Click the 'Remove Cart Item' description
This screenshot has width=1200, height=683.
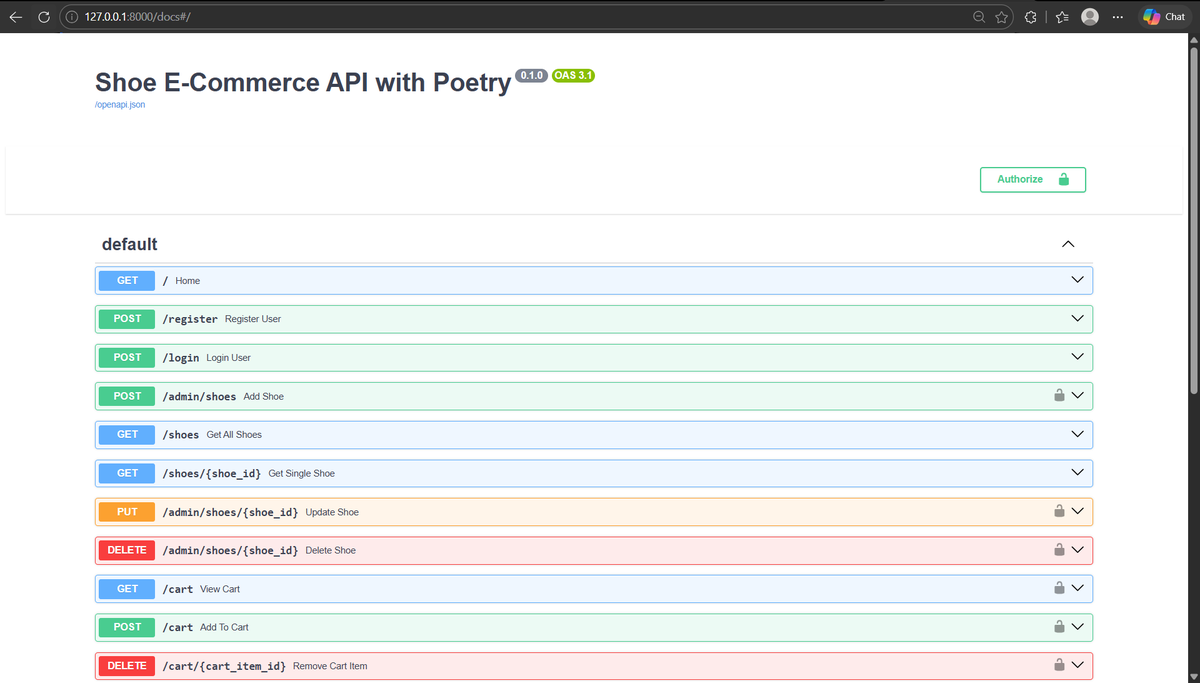[x=330, y=666]
